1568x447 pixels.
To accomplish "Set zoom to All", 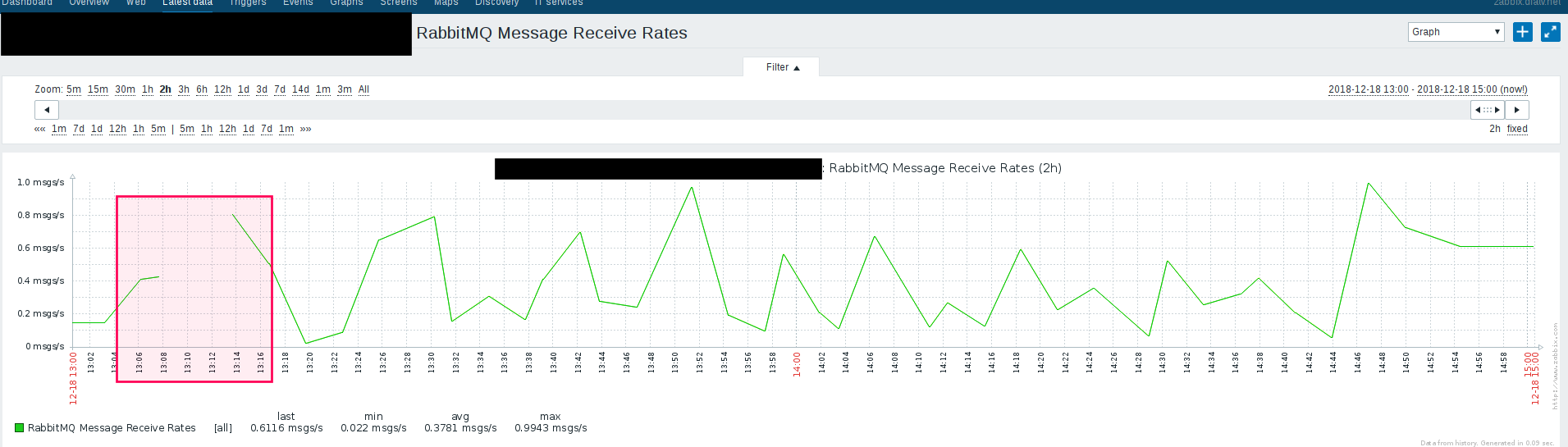I will [363, 89].
